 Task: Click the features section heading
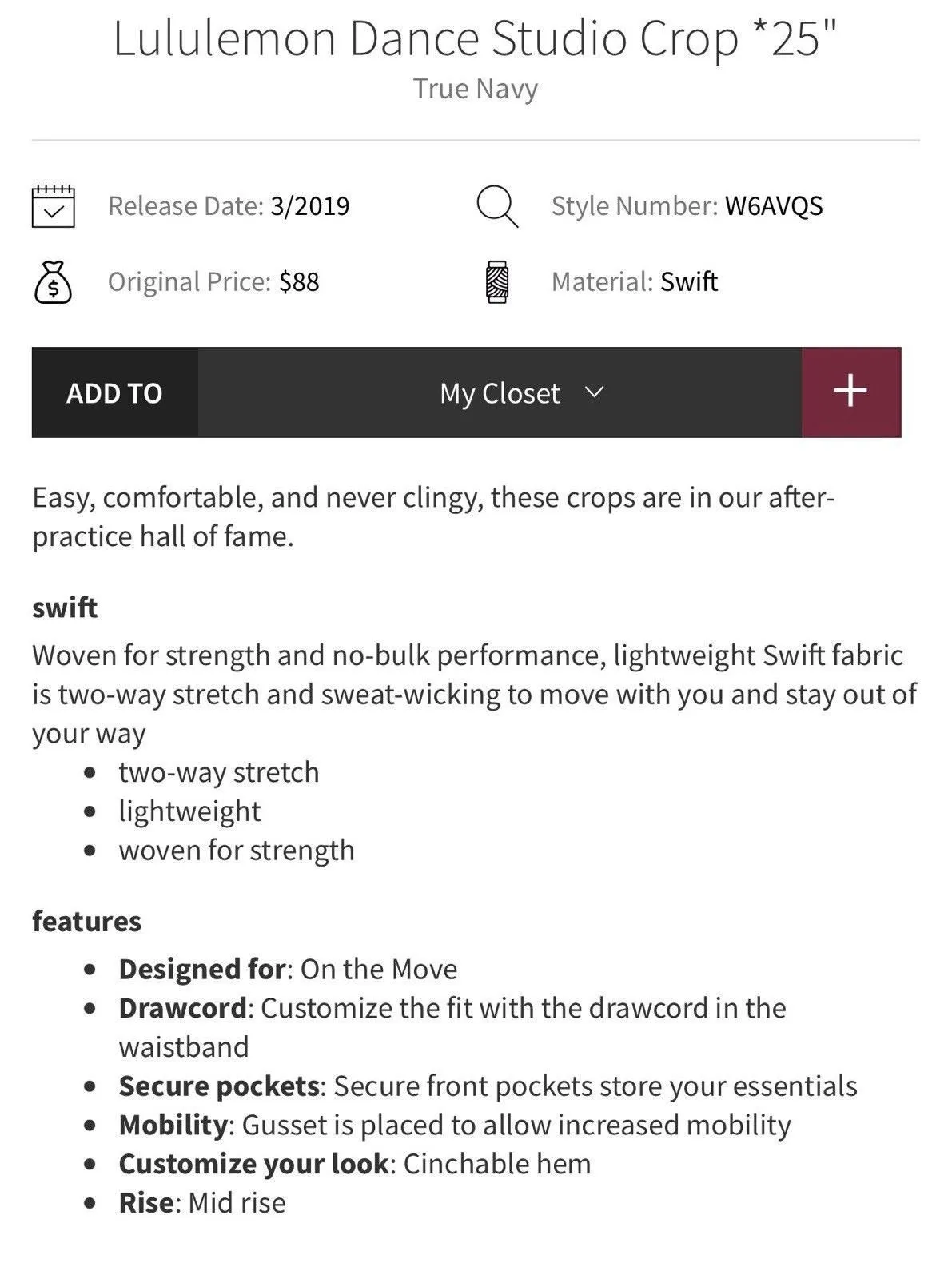(86, 921)
